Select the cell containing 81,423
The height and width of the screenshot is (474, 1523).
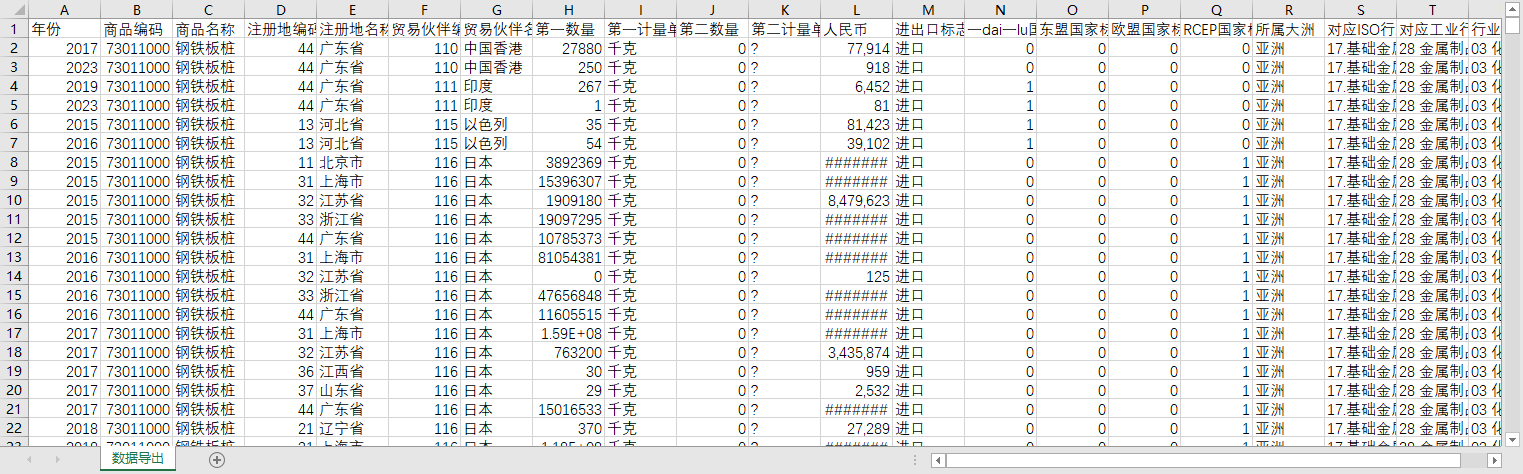(x=856, y=124)
